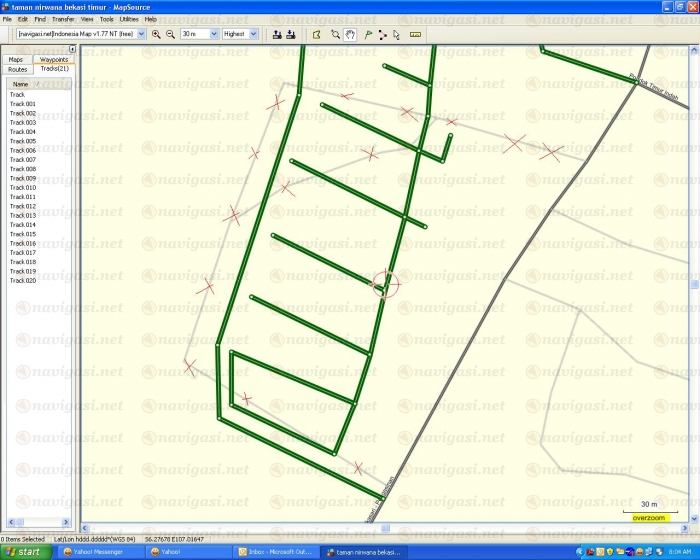The image size is (700, 560).
Task: Open the Transfer menu
Action: (x=63, y=19)
